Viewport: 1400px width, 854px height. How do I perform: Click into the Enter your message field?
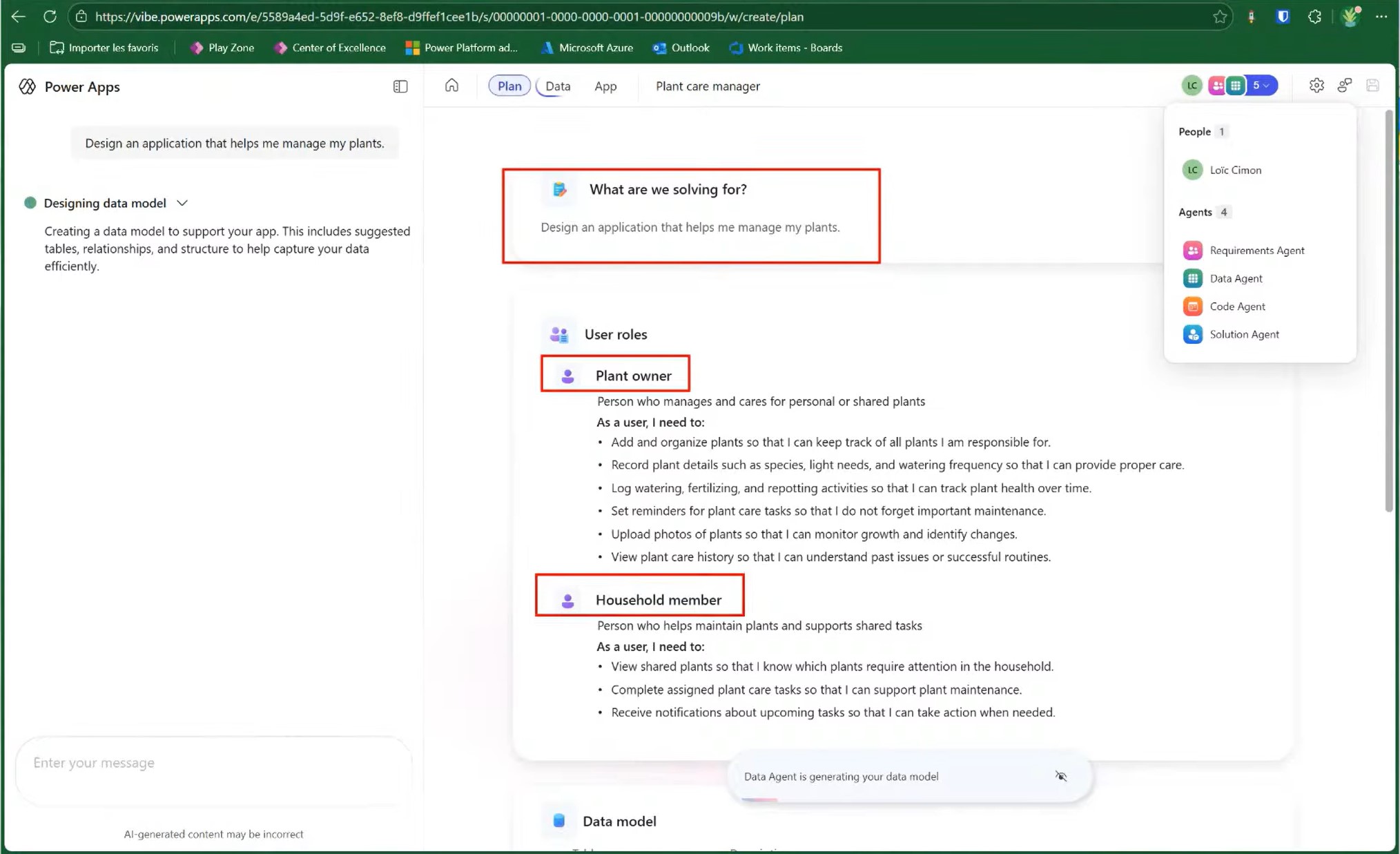click(214, 763)
